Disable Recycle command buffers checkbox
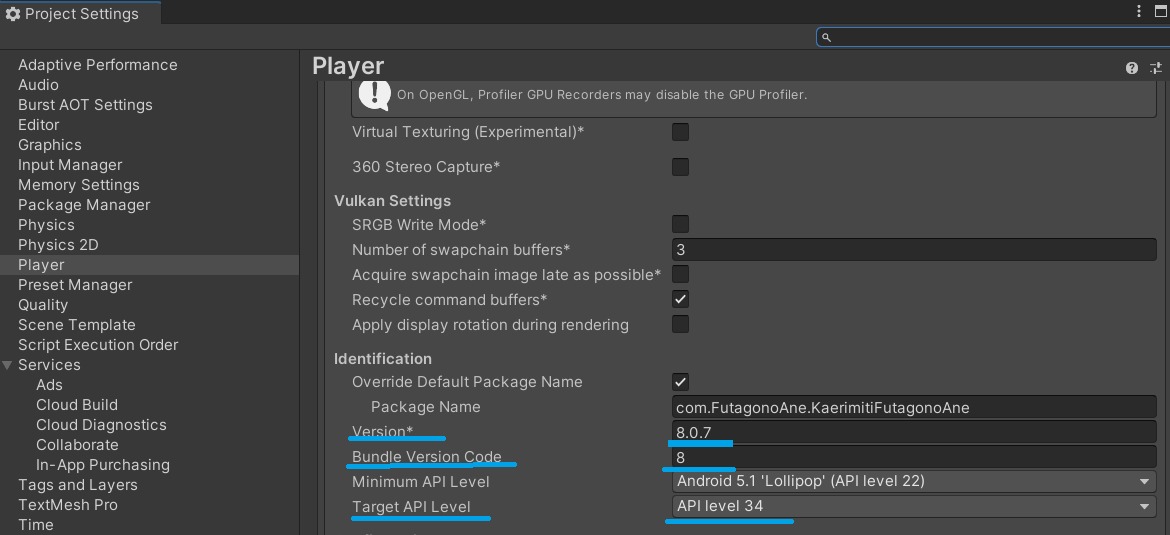 coord(680,299)
